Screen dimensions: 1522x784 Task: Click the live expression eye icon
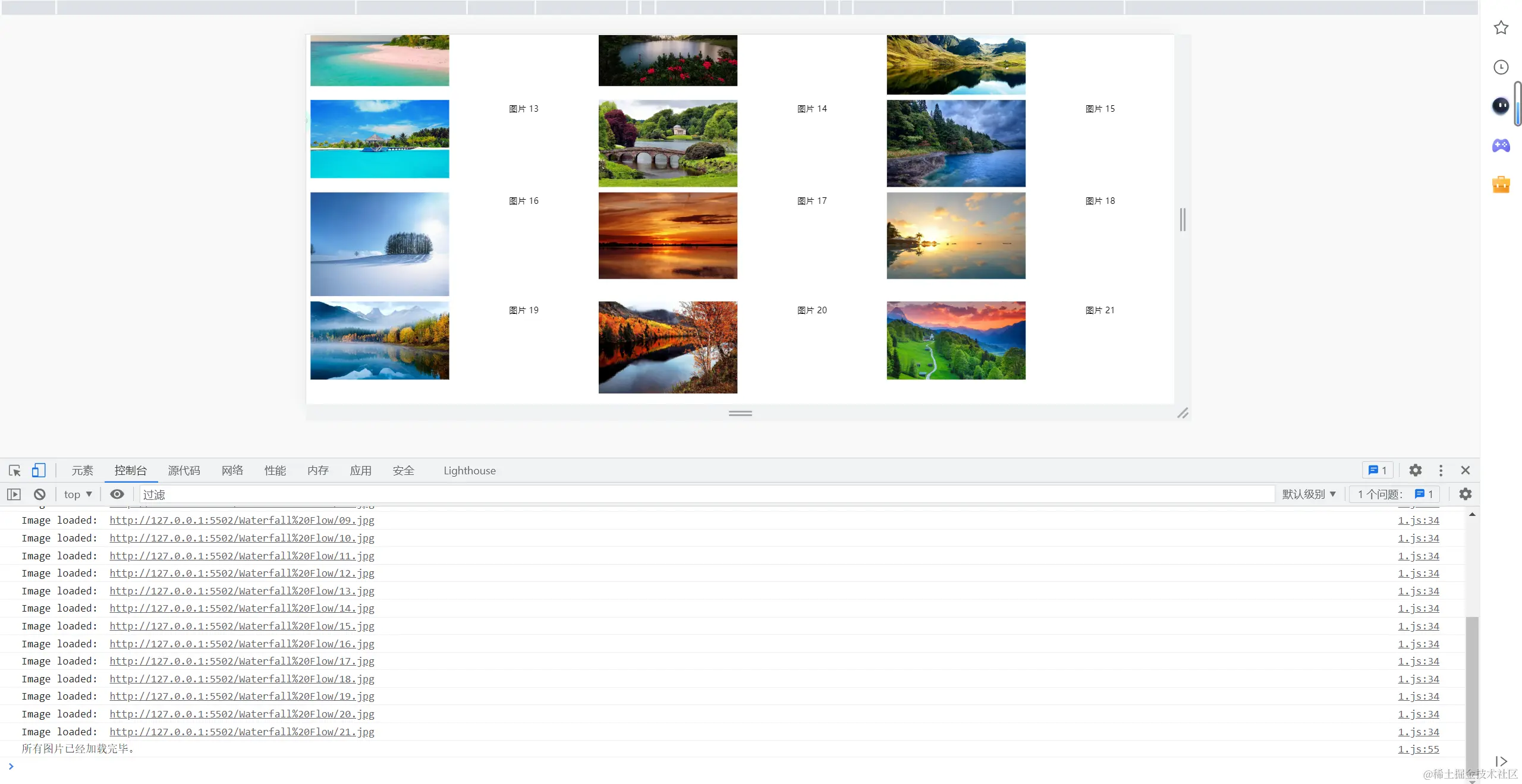coord(117,495)
